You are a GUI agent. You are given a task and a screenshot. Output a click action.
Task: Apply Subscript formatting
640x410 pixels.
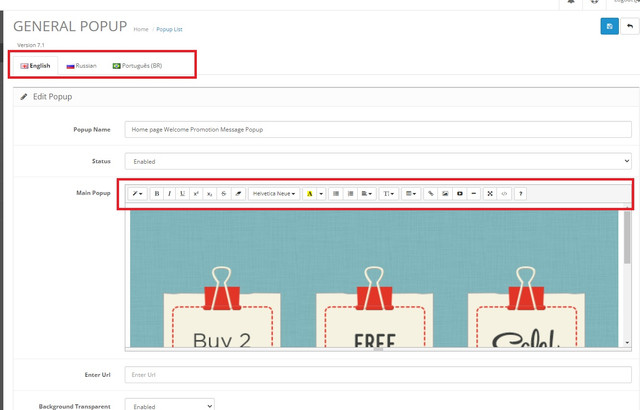pyautogui.click(x=209, y=194)
